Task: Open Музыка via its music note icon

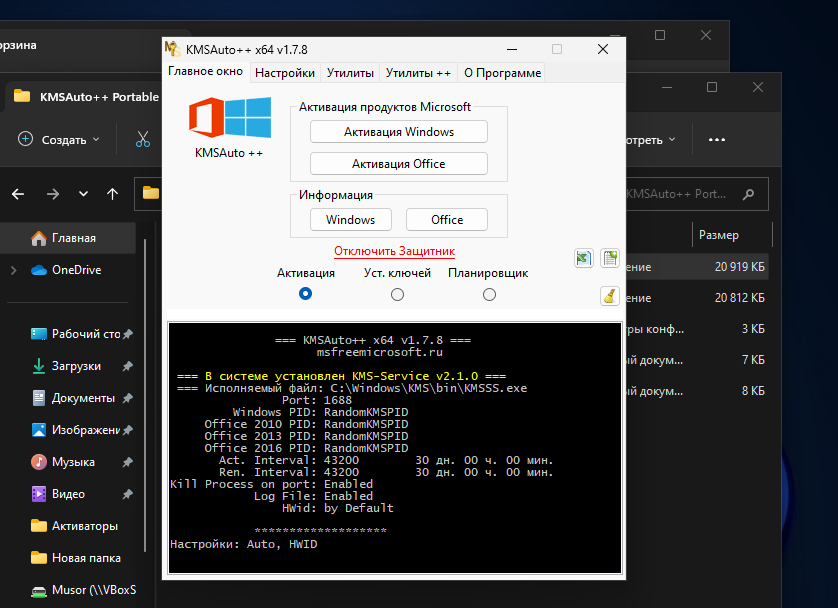Action: pyautogui.click(x=38, y=462)
